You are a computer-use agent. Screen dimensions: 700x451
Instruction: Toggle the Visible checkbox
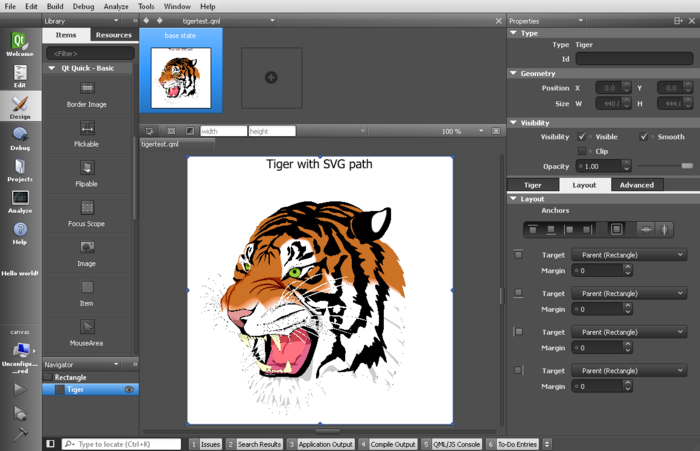tap(582, 137)
